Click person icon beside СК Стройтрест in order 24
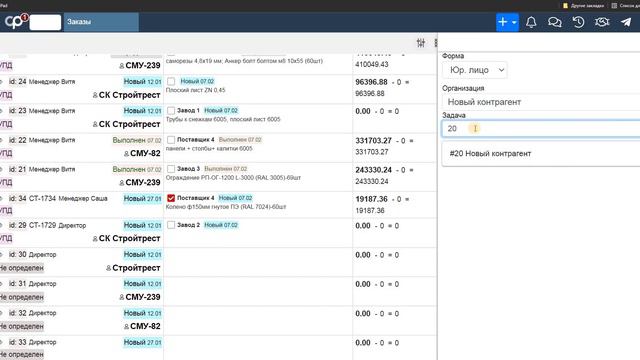Image resolution: width=640 pixels, height=360 pixels. pyautogui.click(x=95, y=95)
